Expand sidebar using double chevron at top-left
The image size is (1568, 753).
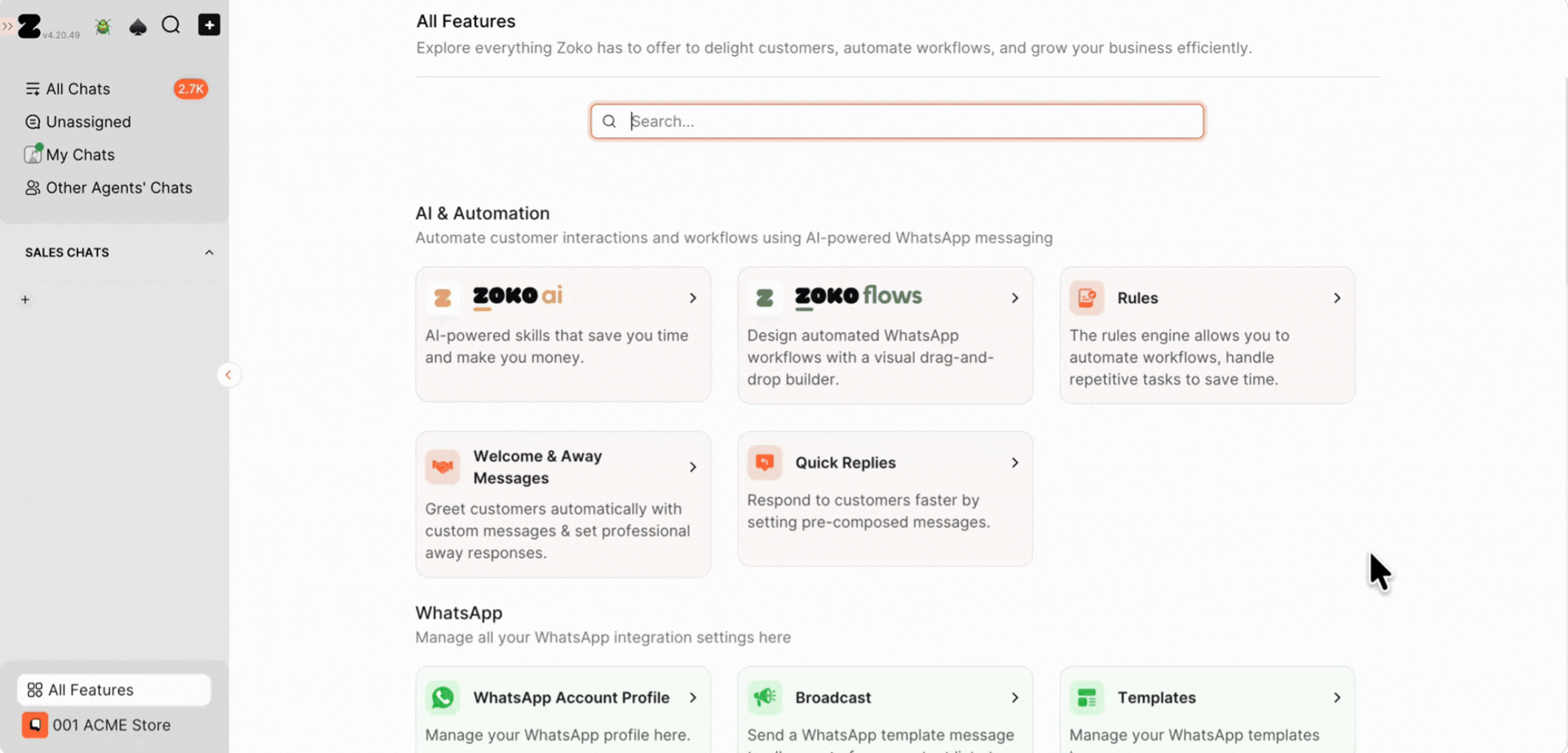8,26
